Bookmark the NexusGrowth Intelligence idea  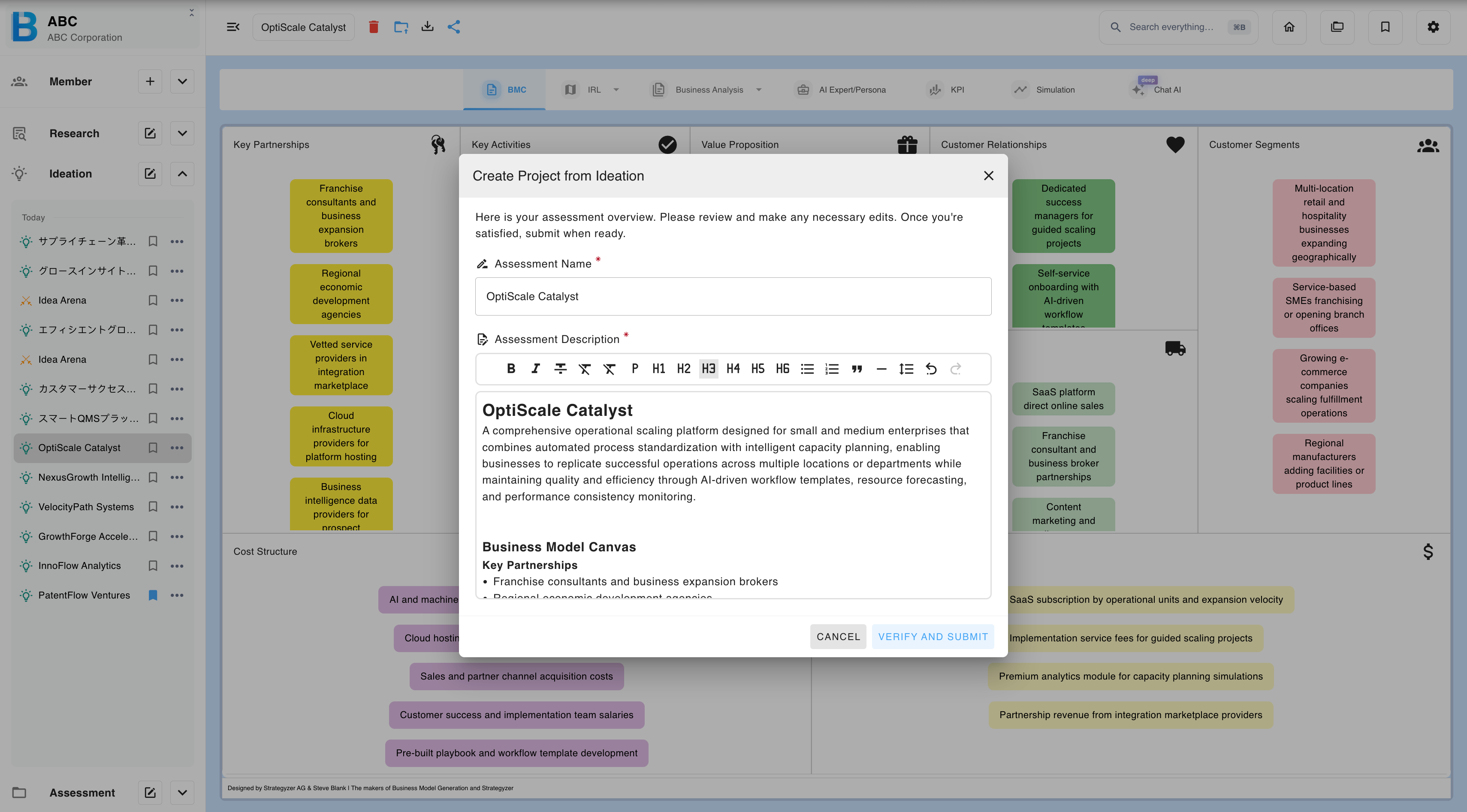click(x=153, y=478)
